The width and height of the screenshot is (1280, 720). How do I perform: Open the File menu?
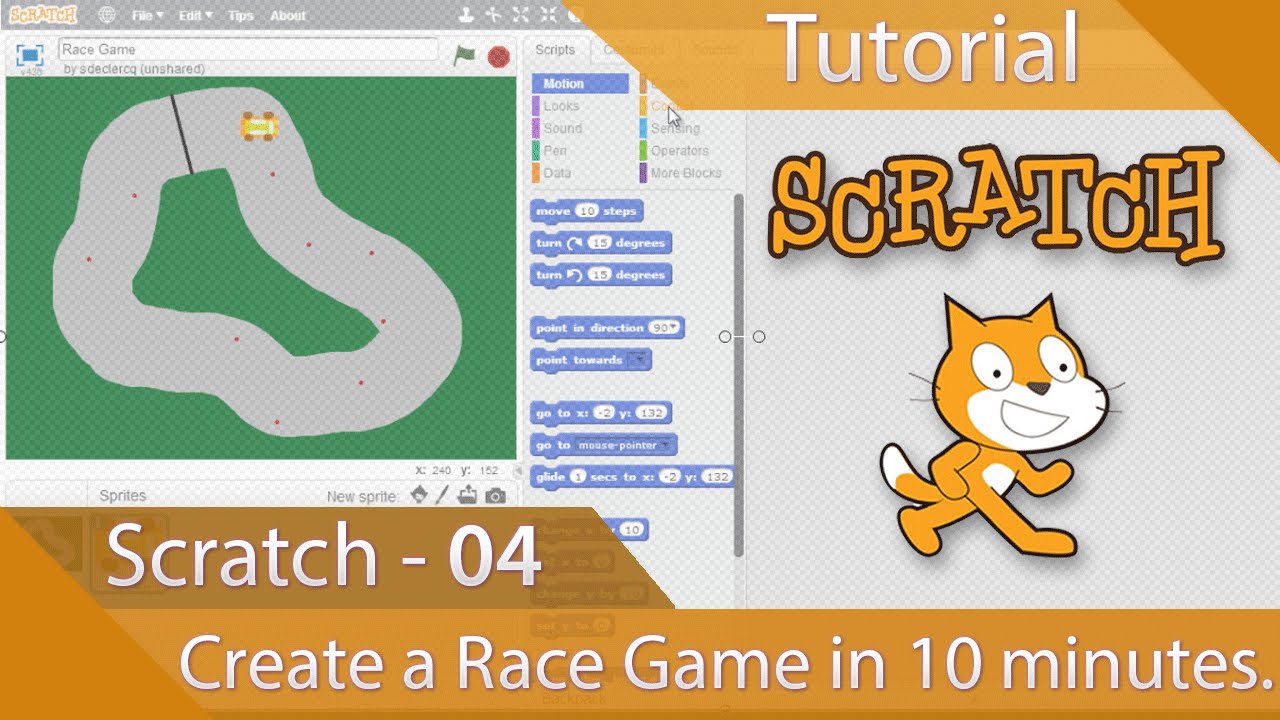click(147, 15)
